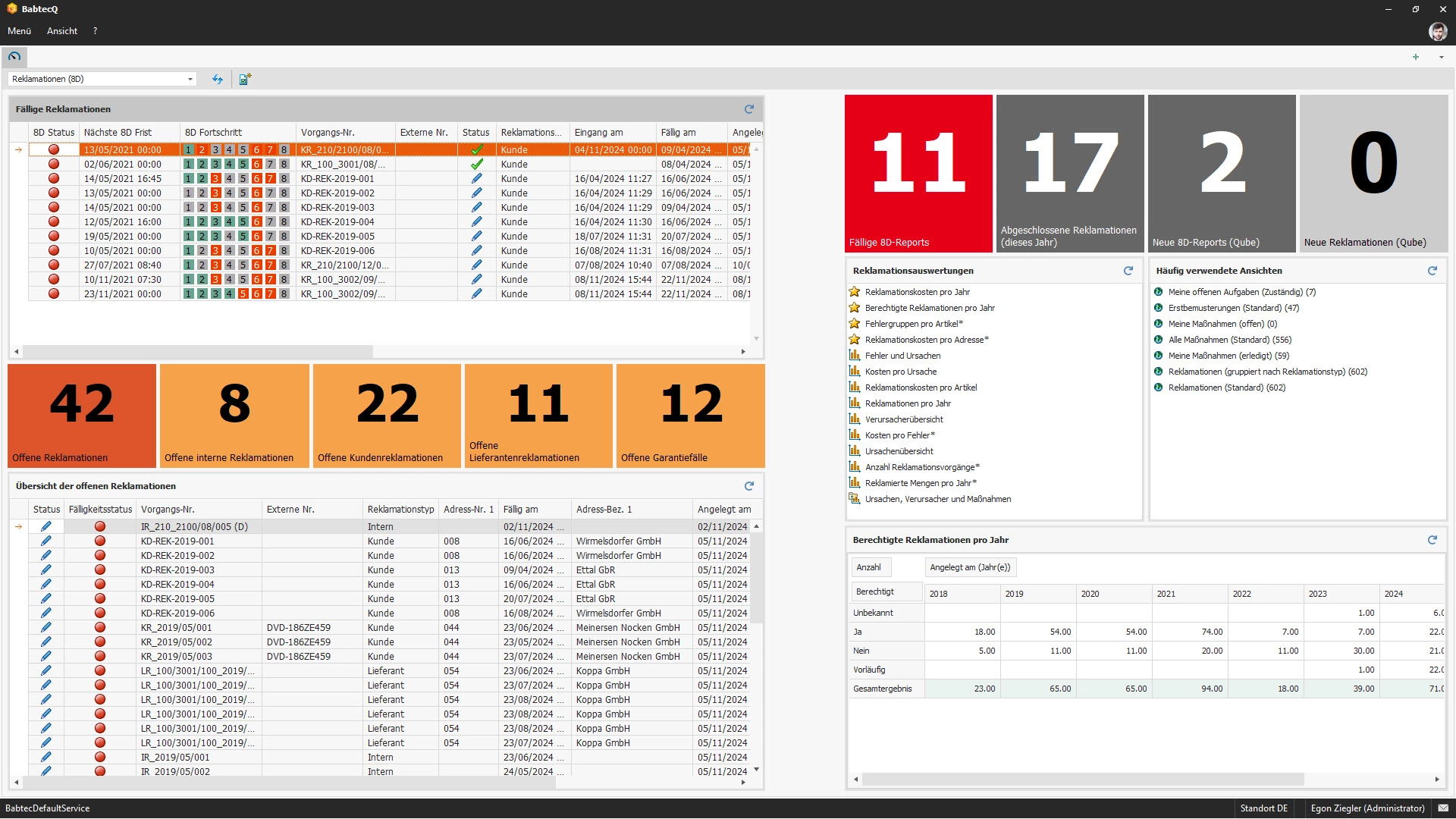
Task: Open the Neue 8D-Reports (Qube) tile
Action: [x=1222, y=174]
